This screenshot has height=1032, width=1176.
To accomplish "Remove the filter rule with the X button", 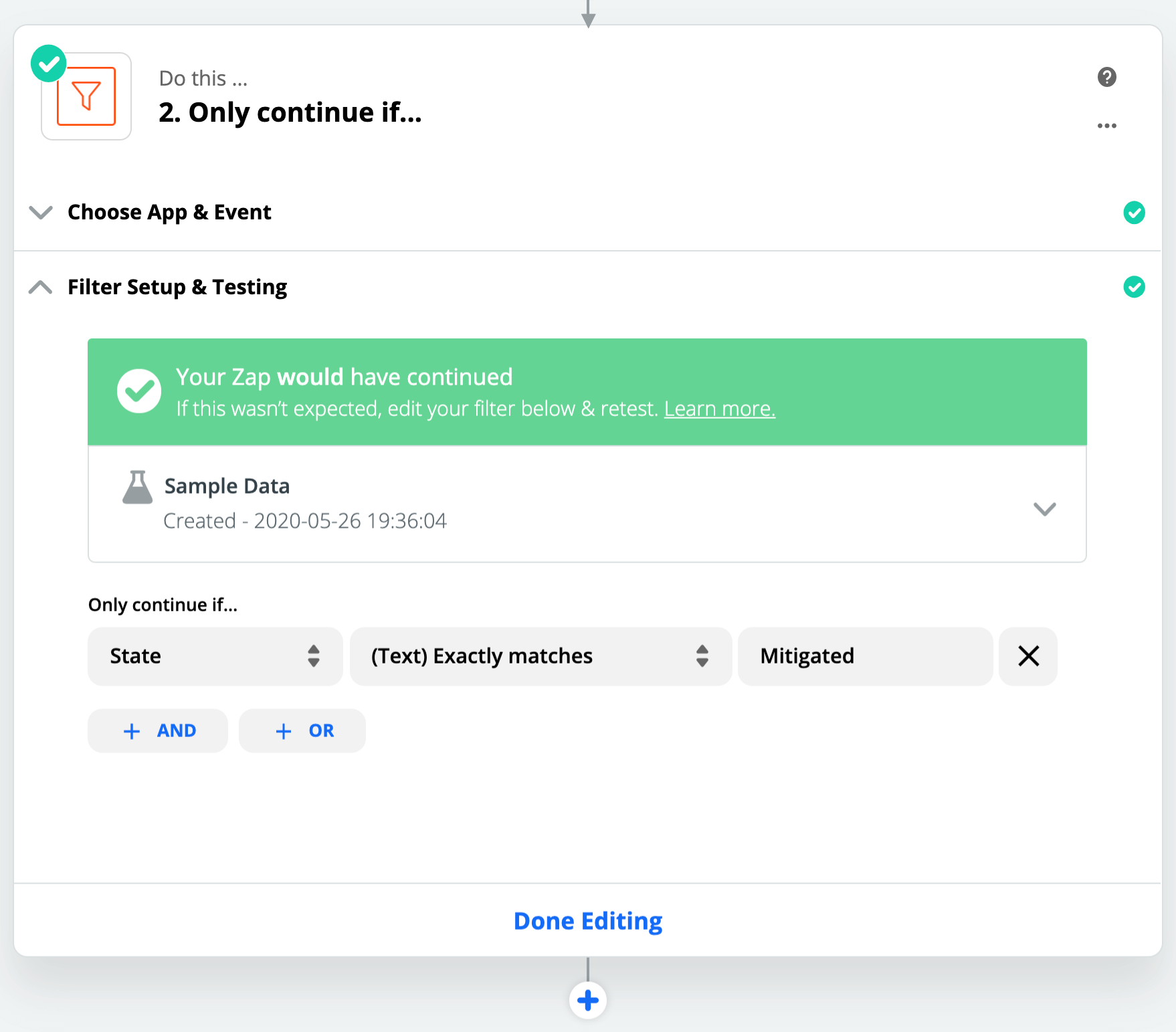I will coord(1028,656).
